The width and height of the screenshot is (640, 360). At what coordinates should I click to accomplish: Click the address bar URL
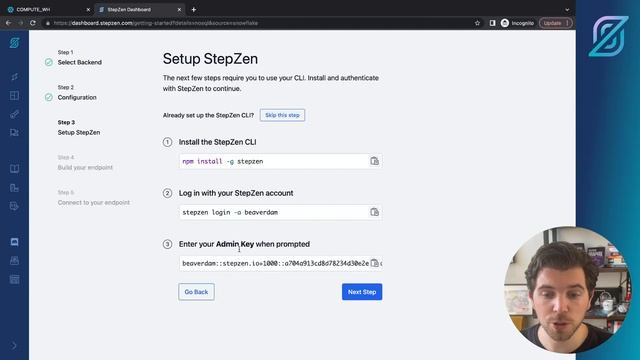coord(156,23)
